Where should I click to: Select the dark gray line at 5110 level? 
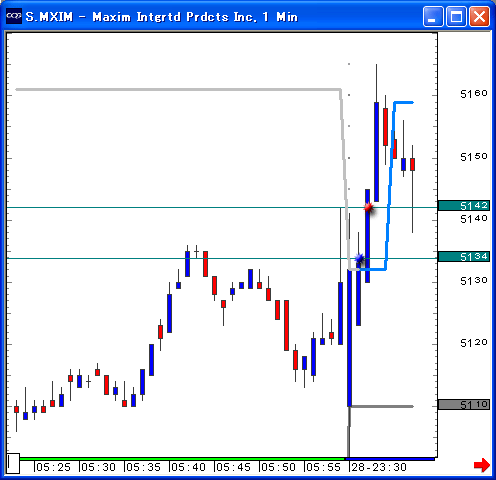tap(382, 406)
